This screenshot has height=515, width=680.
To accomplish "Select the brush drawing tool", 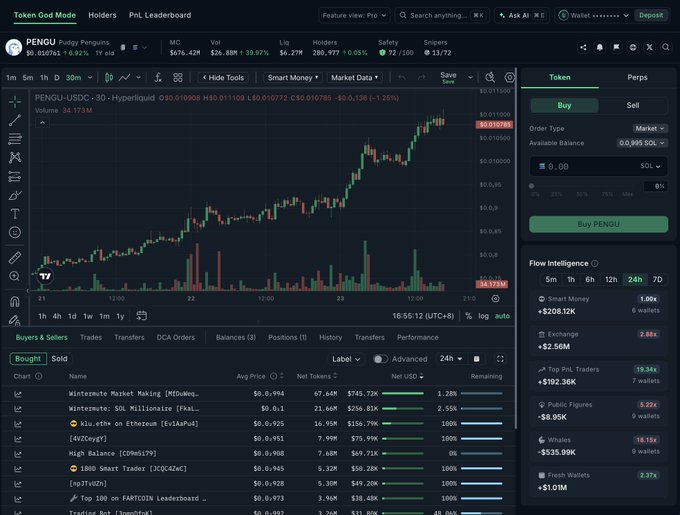I will (15, 195).
